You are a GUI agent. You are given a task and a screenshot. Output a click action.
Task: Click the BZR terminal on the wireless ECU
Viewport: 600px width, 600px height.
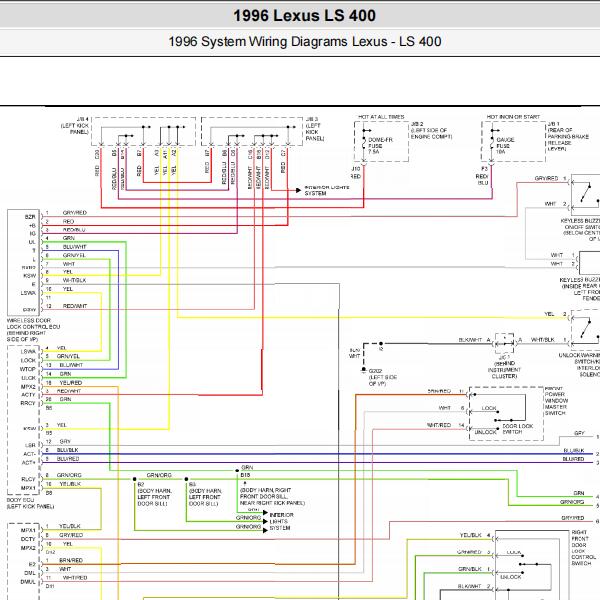click(30, 217)
